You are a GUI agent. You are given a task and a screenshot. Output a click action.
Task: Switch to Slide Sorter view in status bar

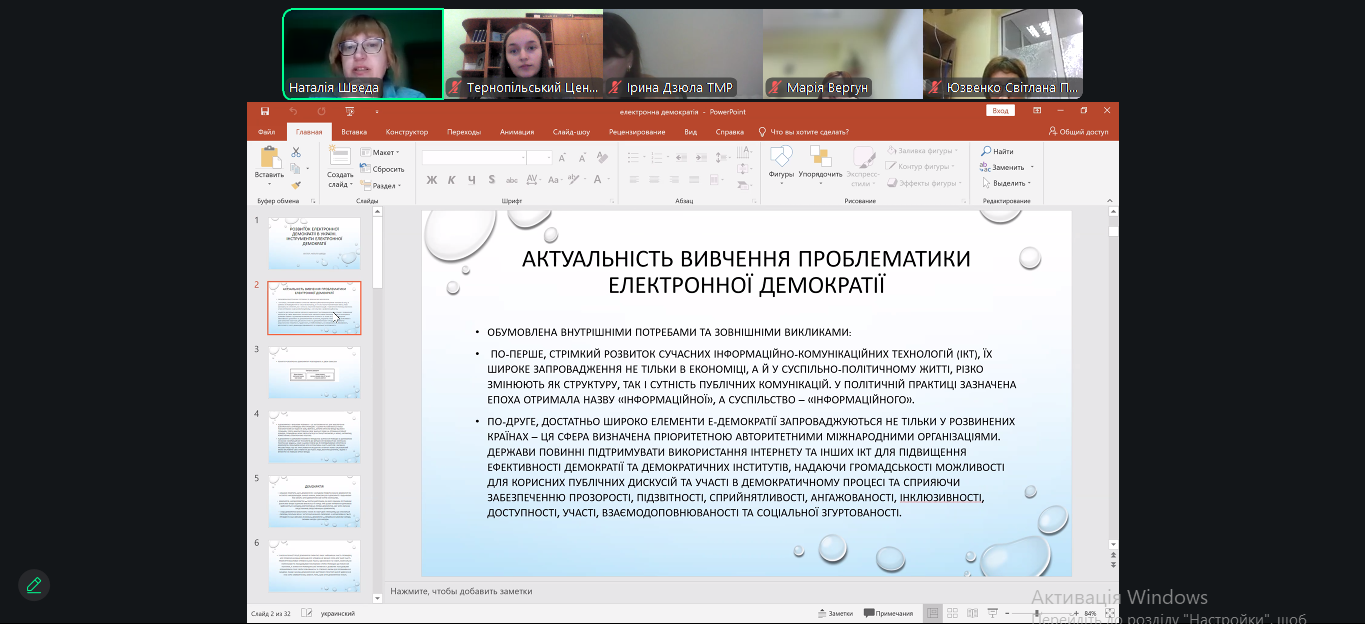pos(952,613)
